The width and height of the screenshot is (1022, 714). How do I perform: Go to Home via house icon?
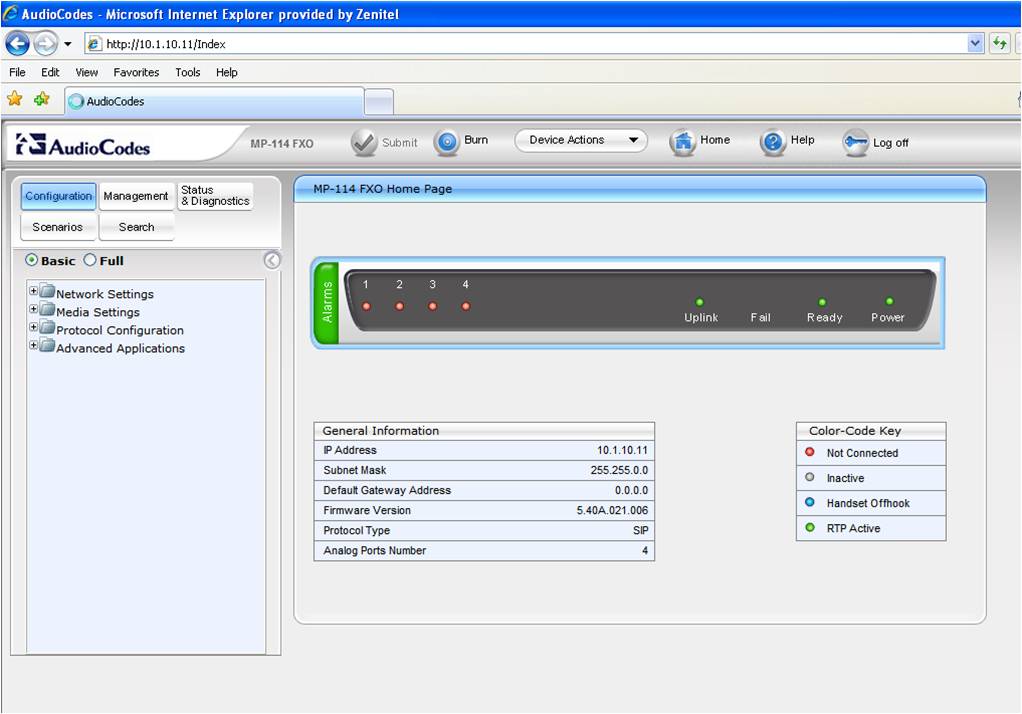[x=682, y=142]
